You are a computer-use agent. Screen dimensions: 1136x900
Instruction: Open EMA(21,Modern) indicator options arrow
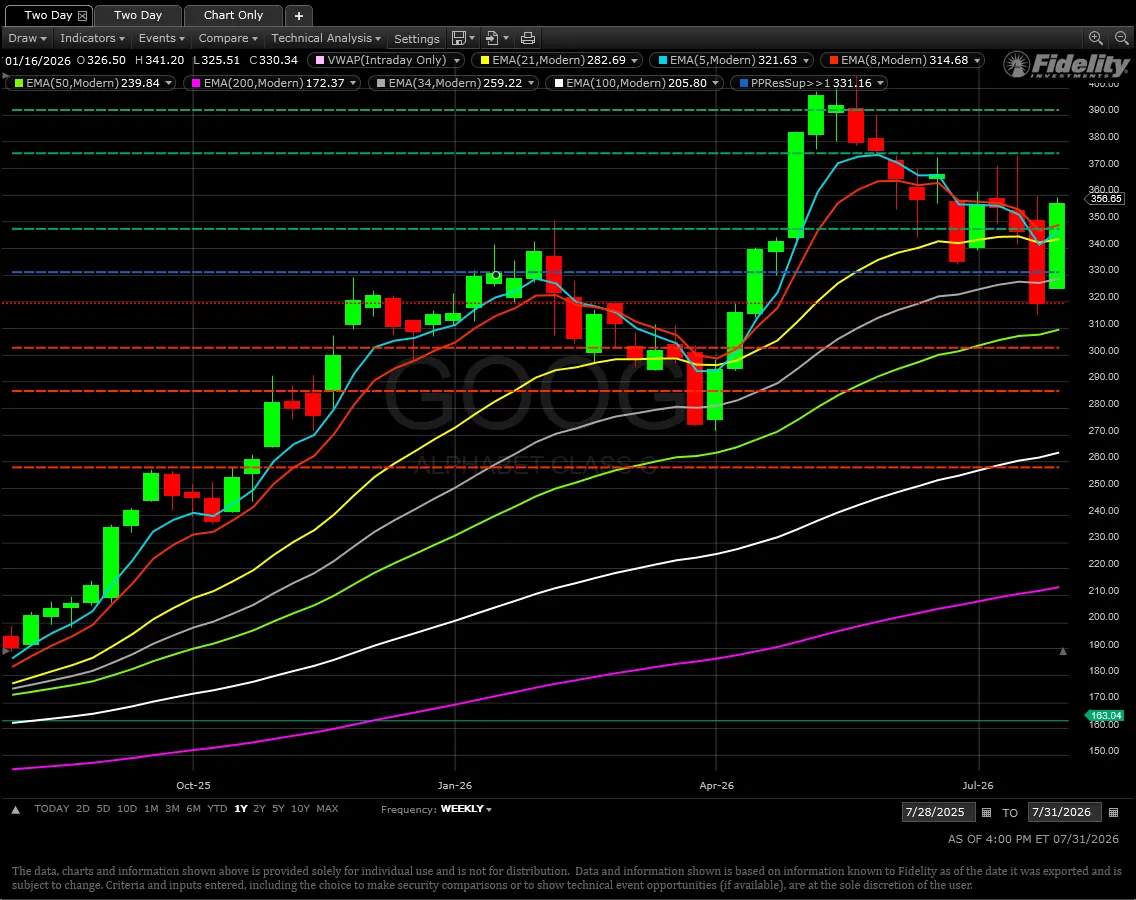click(x=635, y=61)
